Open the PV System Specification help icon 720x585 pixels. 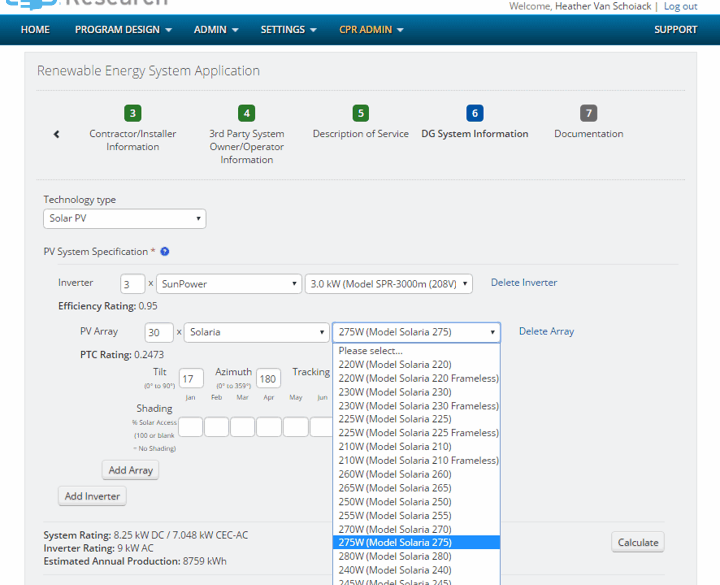164,252
